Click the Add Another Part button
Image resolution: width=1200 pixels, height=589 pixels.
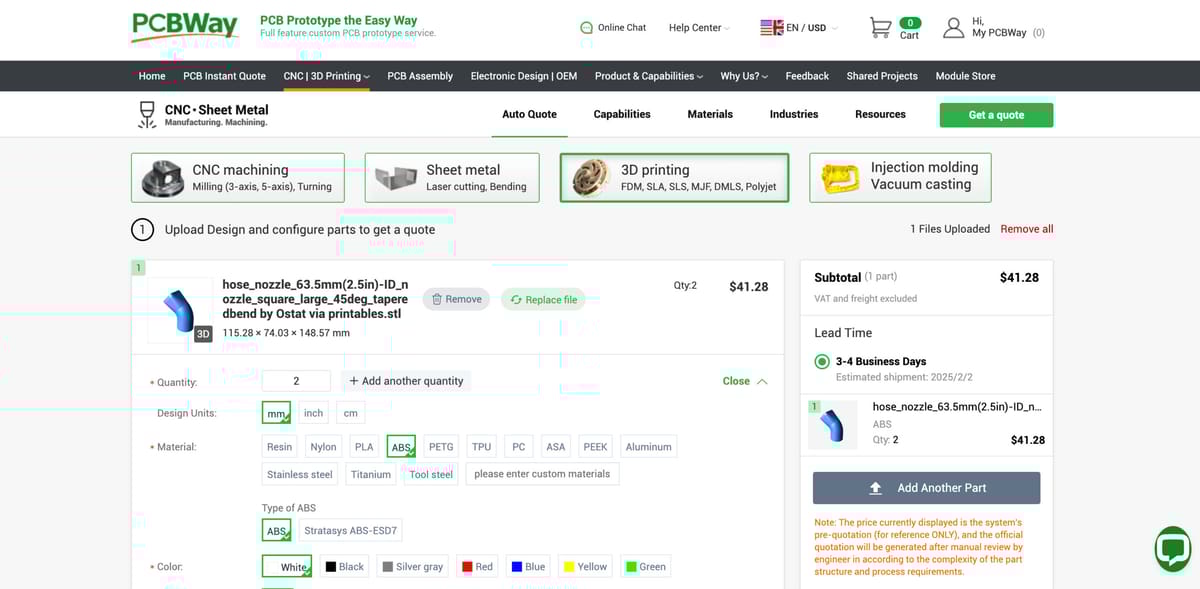point(926,488)
